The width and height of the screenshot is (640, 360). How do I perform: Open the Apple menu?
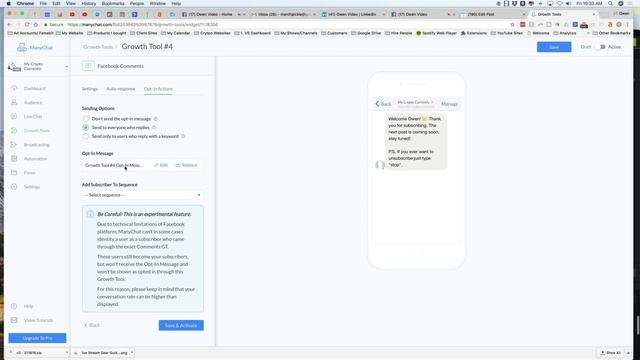[8, 3]
